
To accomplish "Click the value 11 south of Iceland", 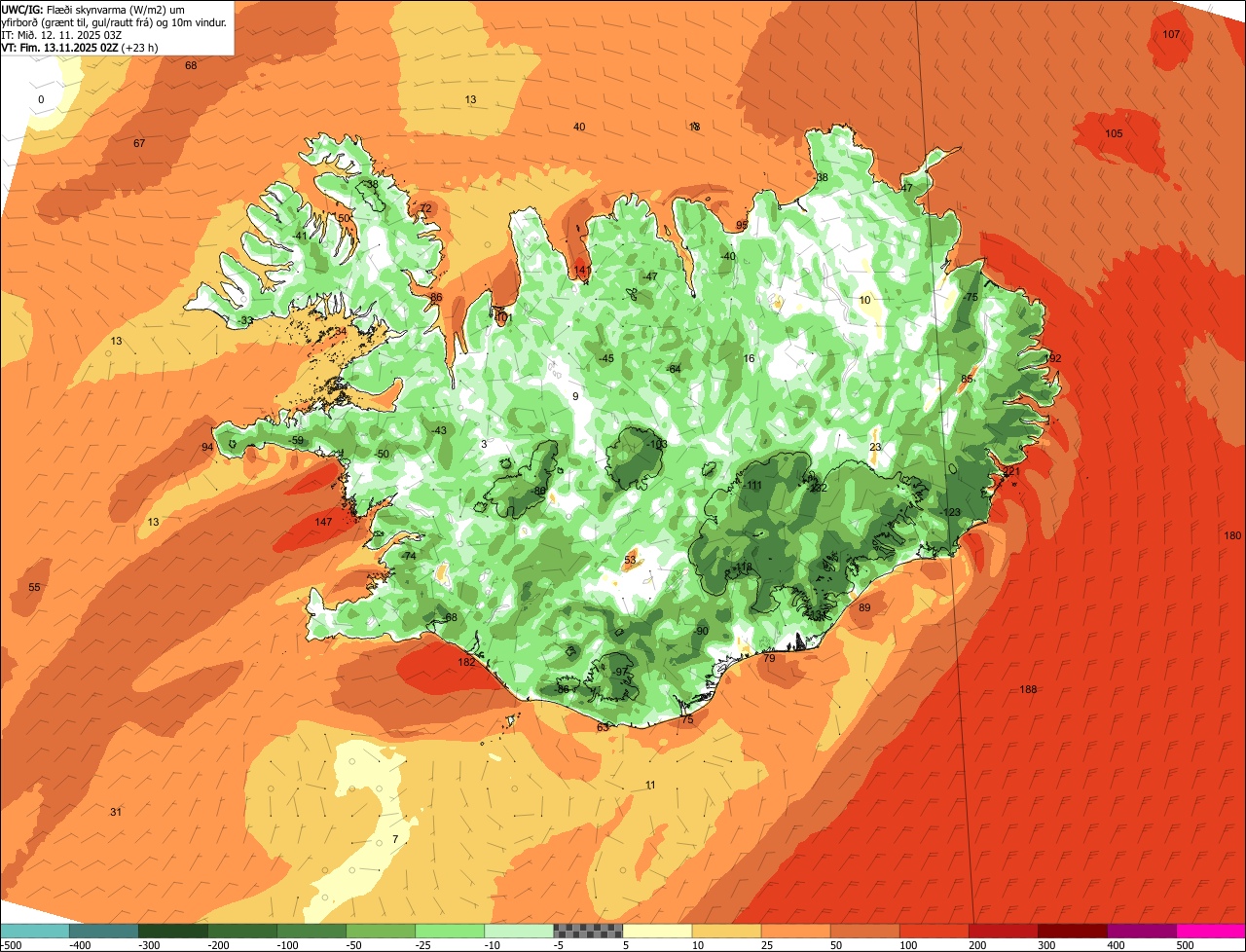I will click(650, 785).
